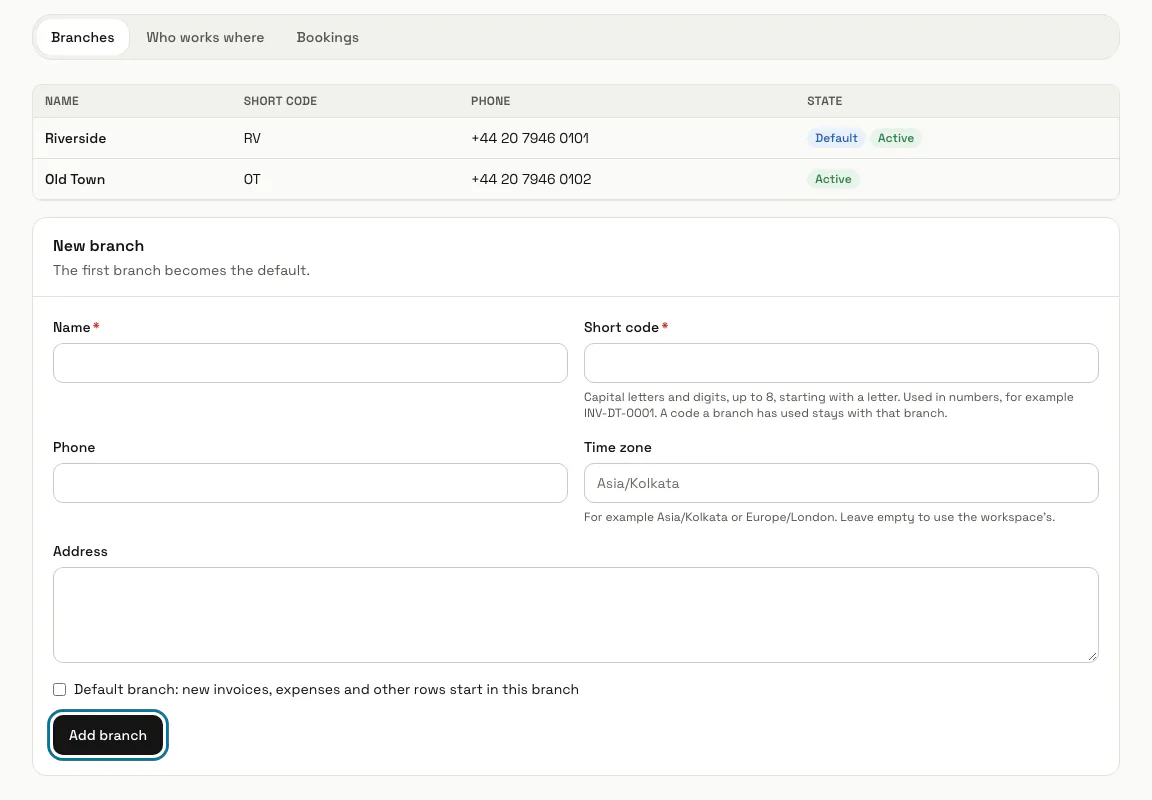The image size is (1152, 800).
Task: Click the STATE column header
Action: (824, 101)
